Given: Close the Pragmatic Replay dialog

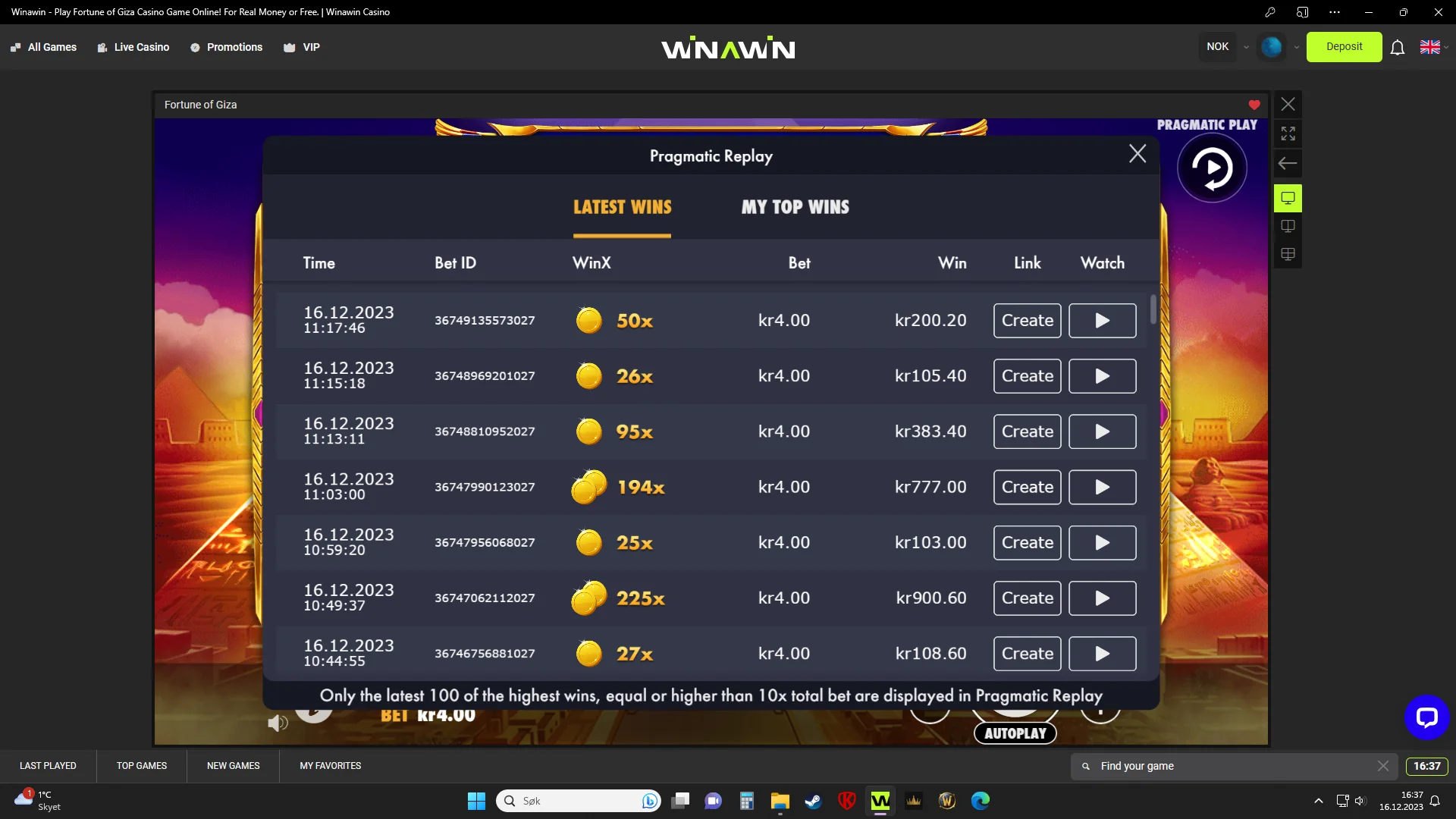Looking at the screenshot, I should pos(1137,154).
